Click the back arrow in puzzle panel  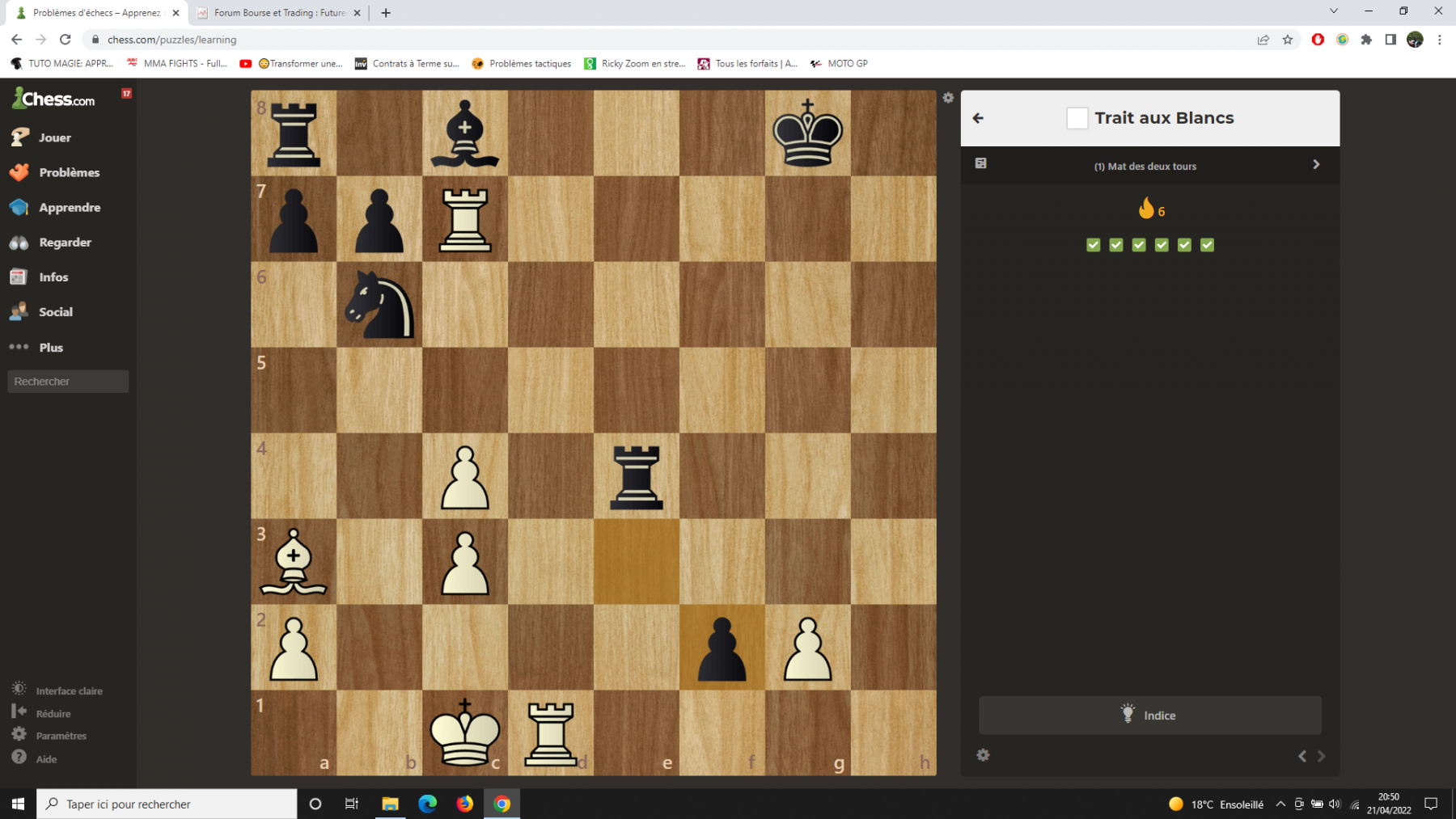978,118
